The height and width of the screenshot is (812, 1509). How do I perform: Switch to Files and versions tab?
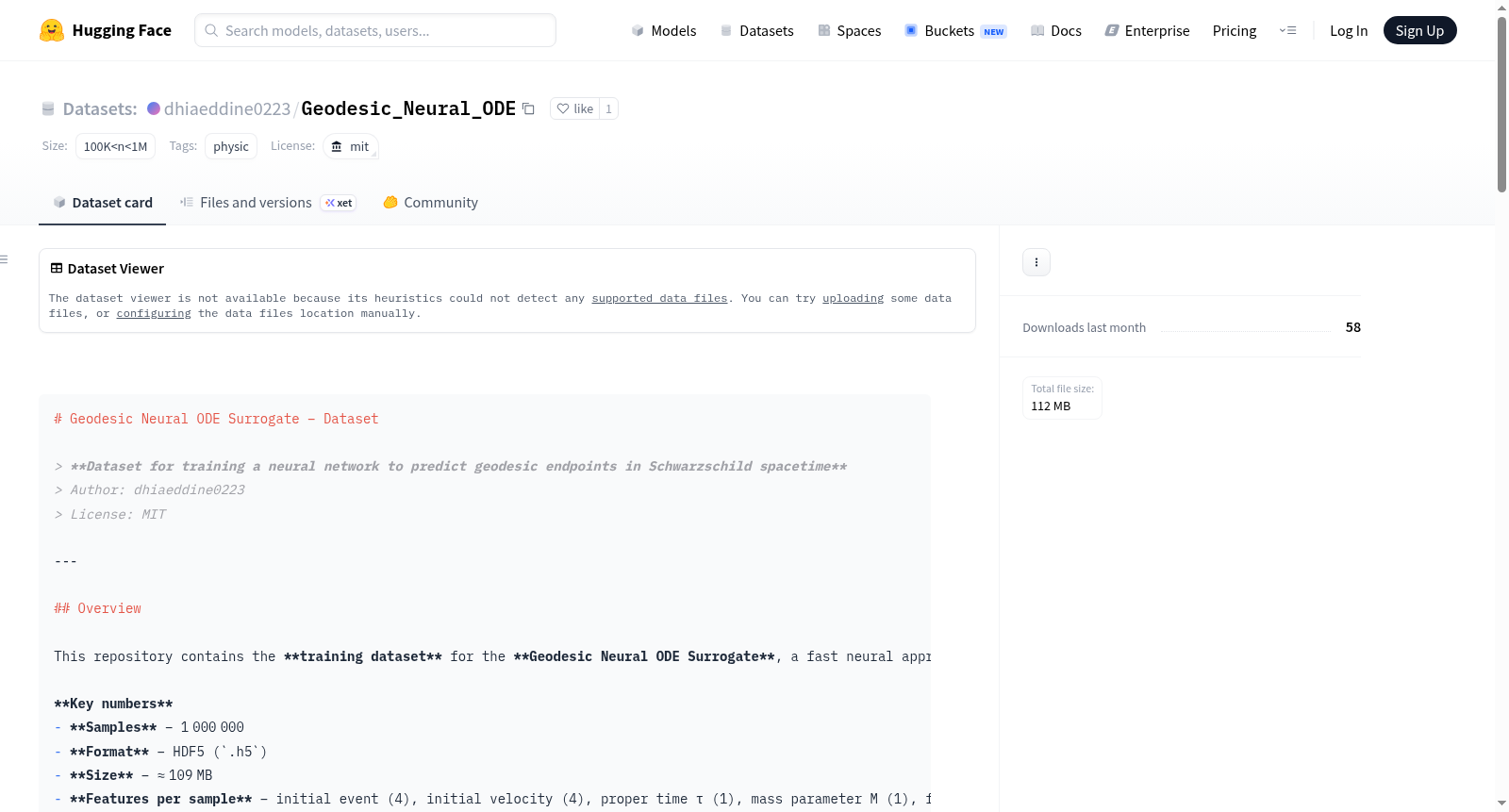268,202
